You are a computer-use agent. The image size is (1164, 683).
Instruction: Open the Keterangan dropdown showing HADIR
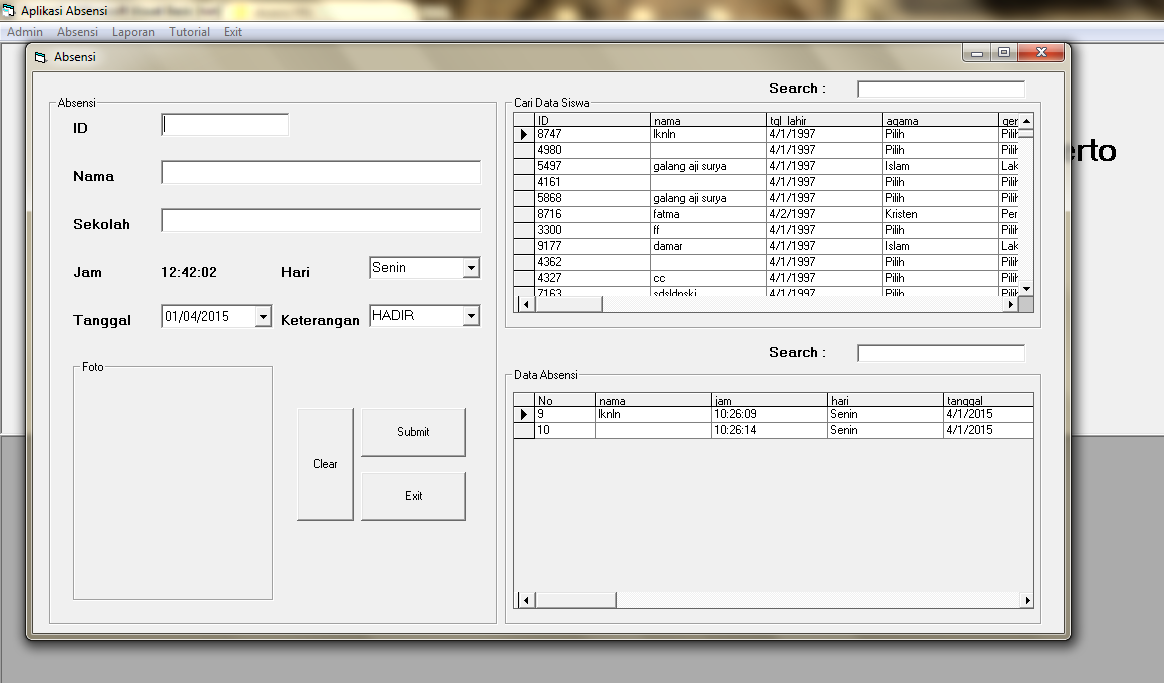click(470, 315)
